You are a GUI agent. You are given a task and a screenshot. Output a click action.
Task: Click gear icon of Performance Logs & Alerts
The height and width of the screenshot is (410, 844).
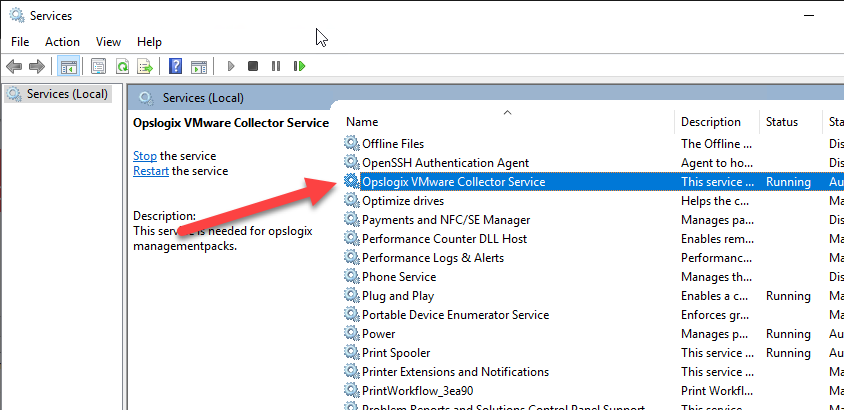pos(351,257)
